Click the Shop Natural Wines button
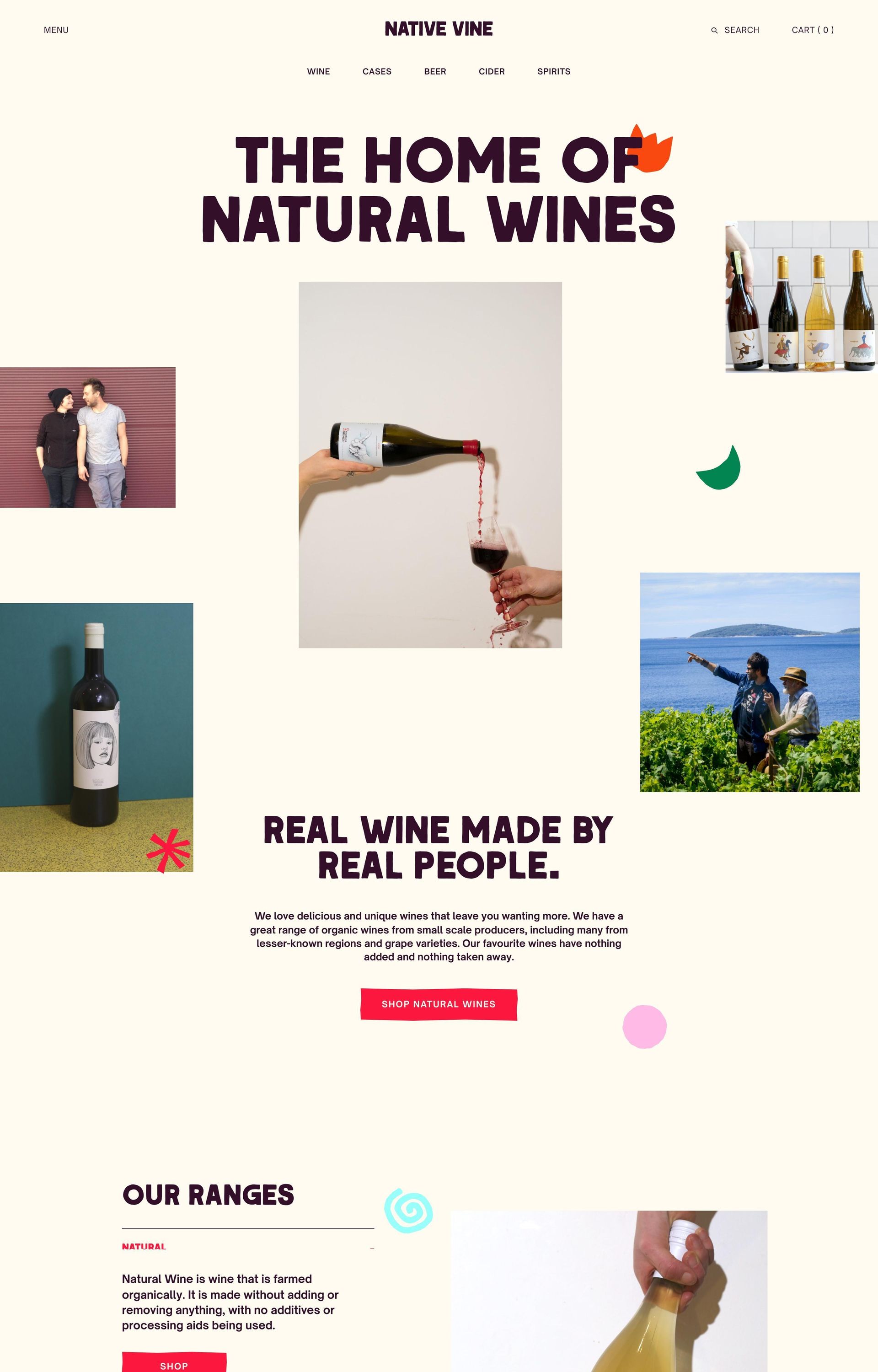The height and width of the screenshot is (1372, 878). 439,1004
